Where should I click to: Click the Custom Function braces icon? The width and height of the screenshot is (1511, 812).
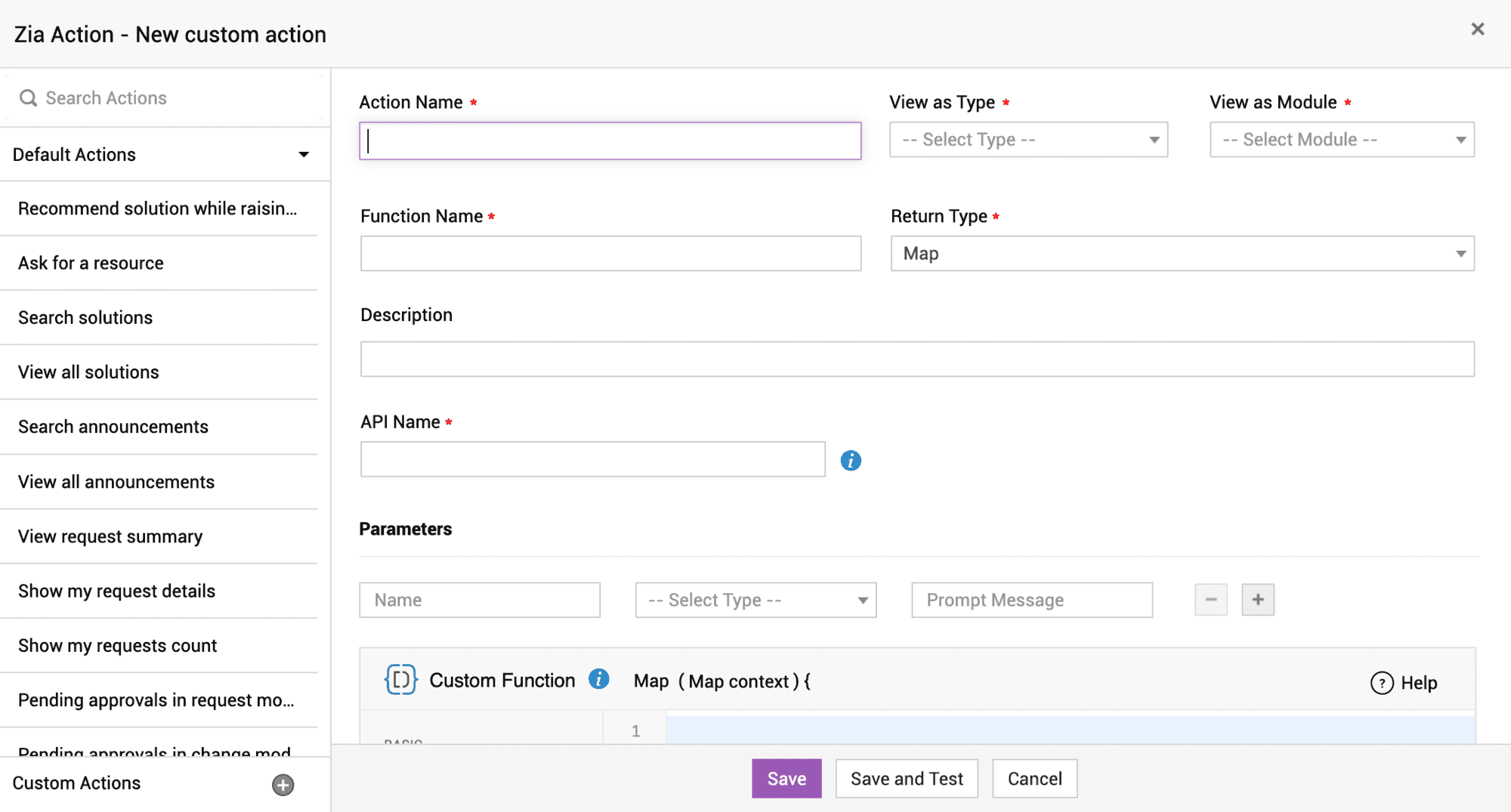pyautogui.click(x=400, y=680)
